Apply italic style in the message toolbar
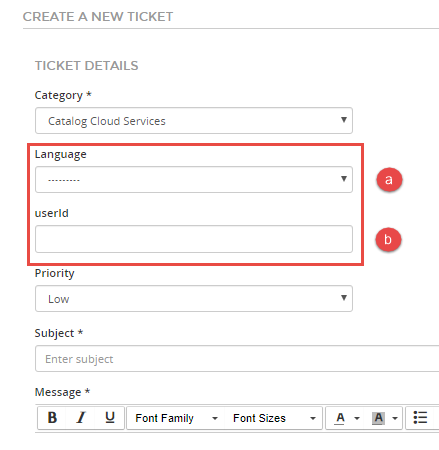Screen dimensions: 439x450 81,418
